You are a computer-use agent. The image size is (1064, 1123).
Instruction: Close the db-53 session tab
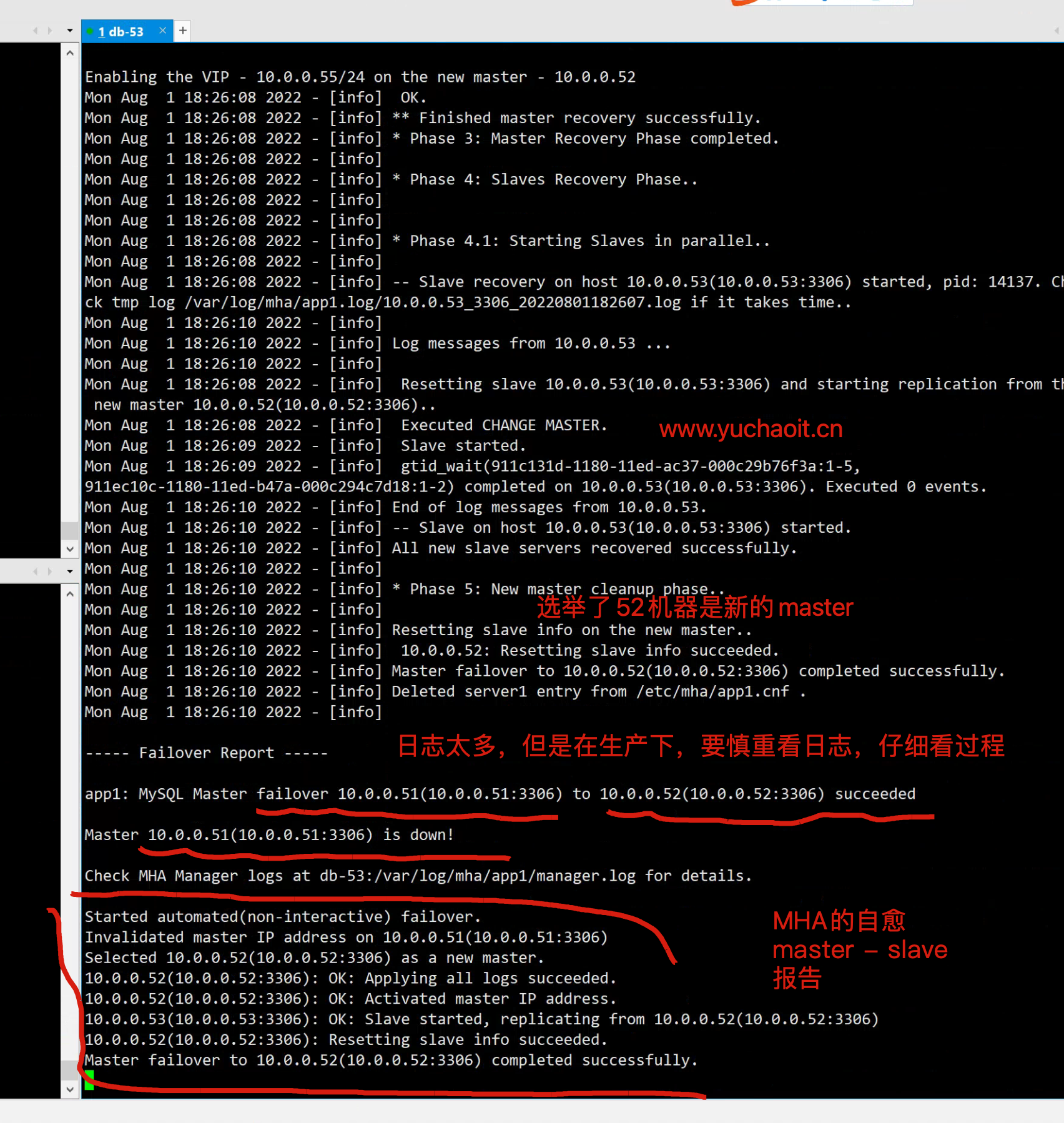click(x=162, y=31)
